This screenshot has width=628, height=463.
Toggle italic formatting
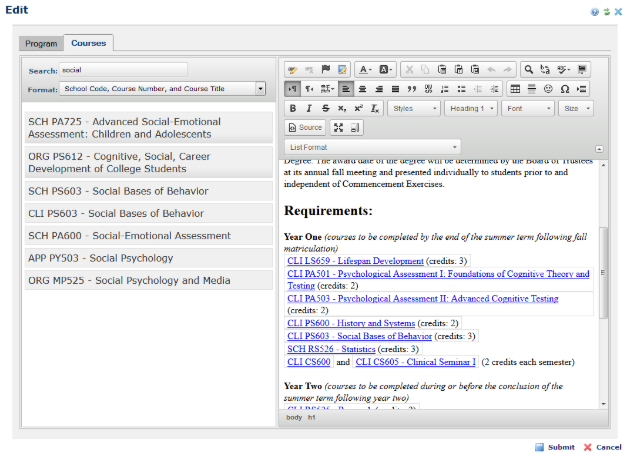[309, 109]
